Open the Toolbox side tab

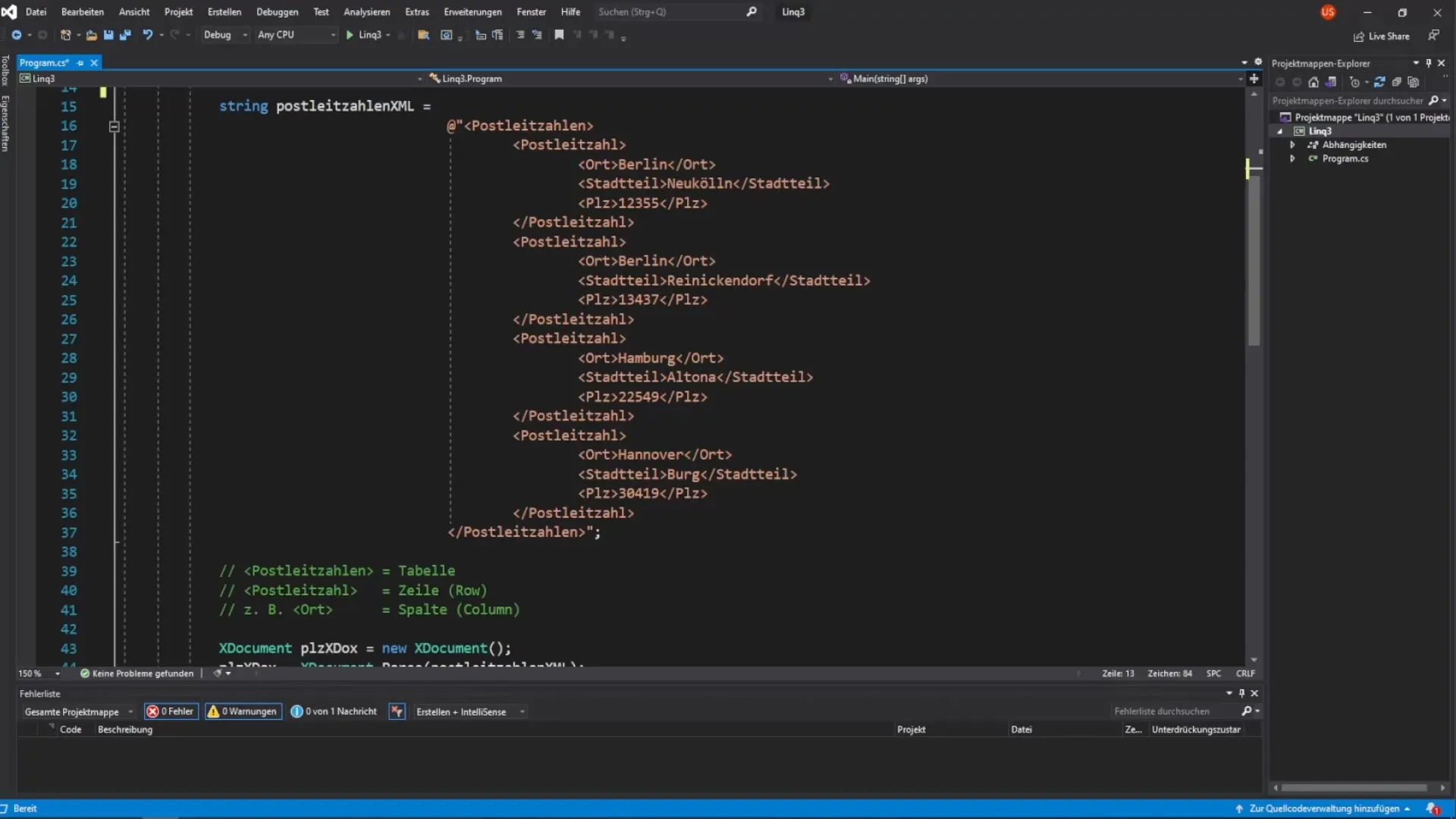[5, 71]
